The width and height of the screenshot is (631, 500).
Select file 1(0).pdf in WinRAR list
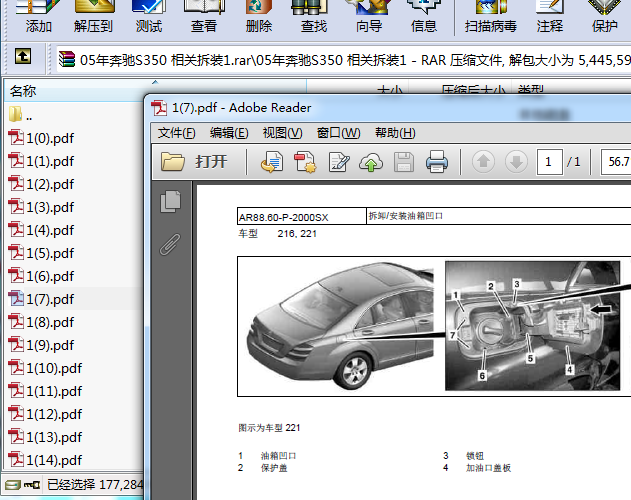[41, 138]
